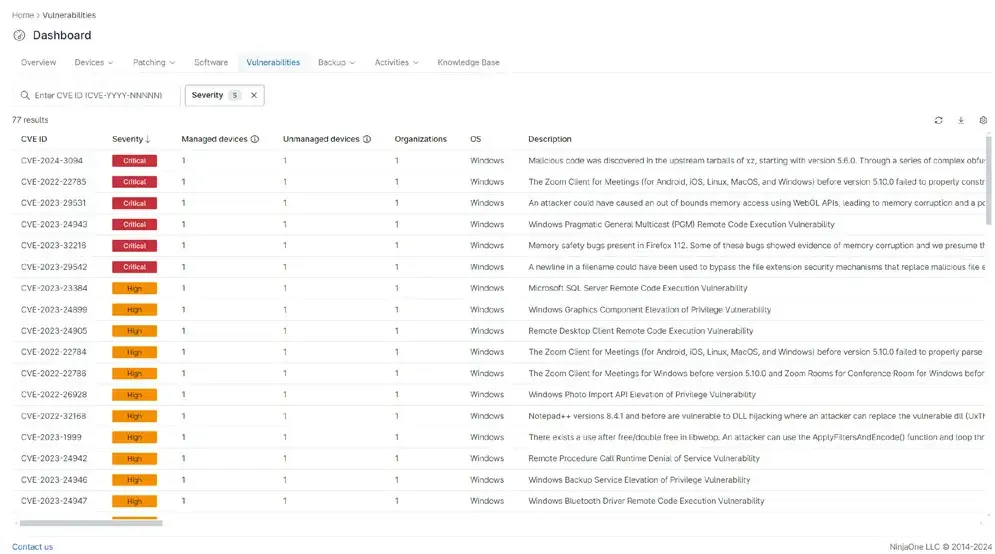
Task: Open the Knowledge Base tab
Action: click(x=468, y=62)
